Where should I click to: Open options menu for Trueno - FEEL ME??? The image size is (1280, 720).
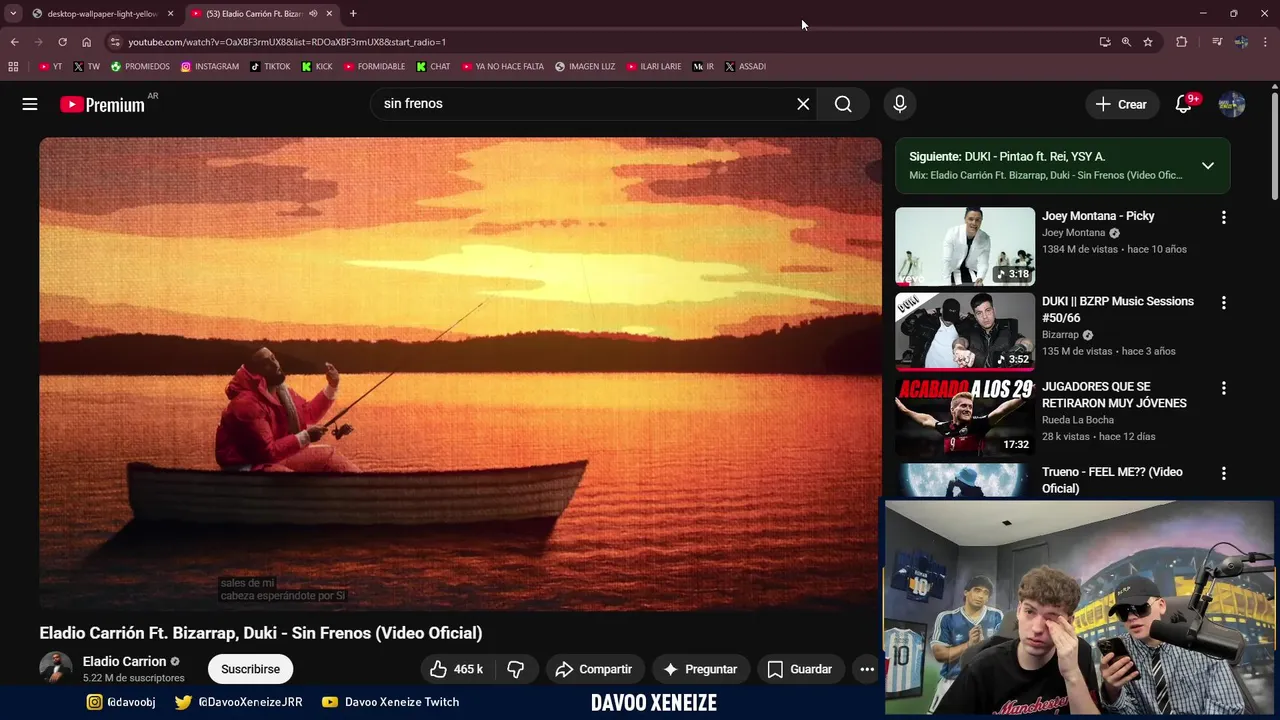(x=1223, y=473)
